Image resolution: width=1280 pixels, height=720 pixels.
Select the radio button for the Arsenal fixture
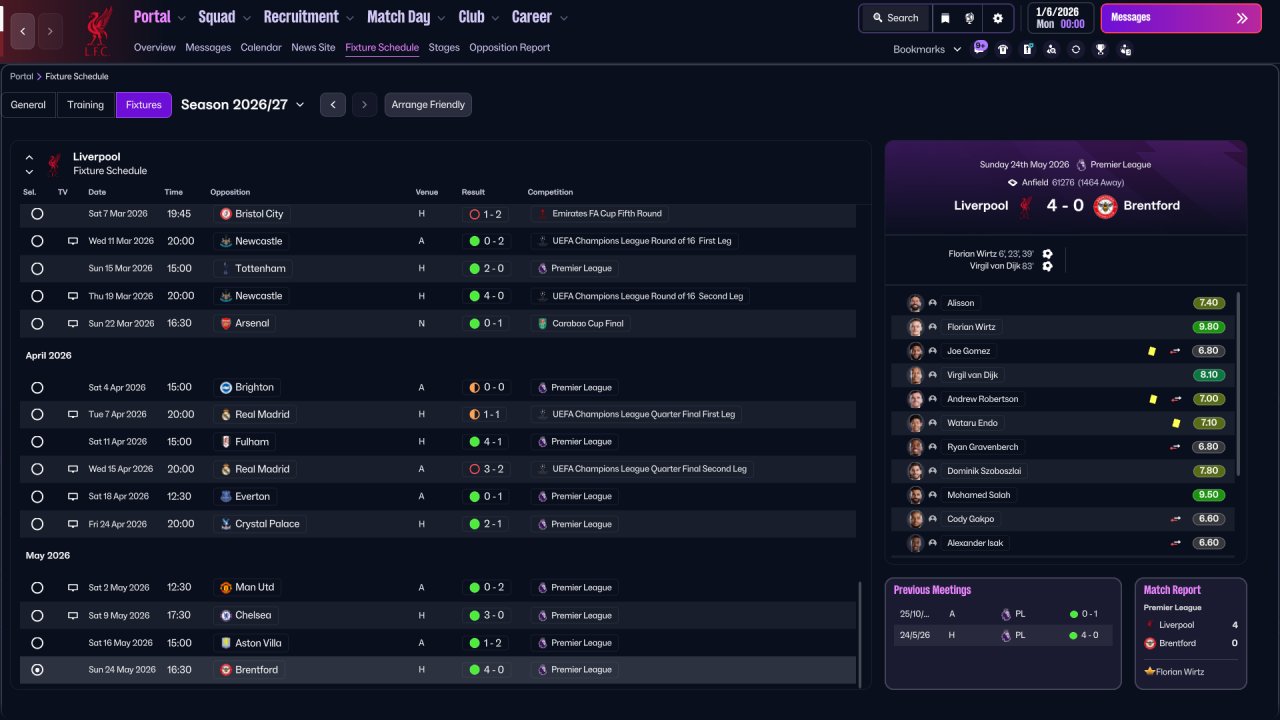(x=37, y=323)
